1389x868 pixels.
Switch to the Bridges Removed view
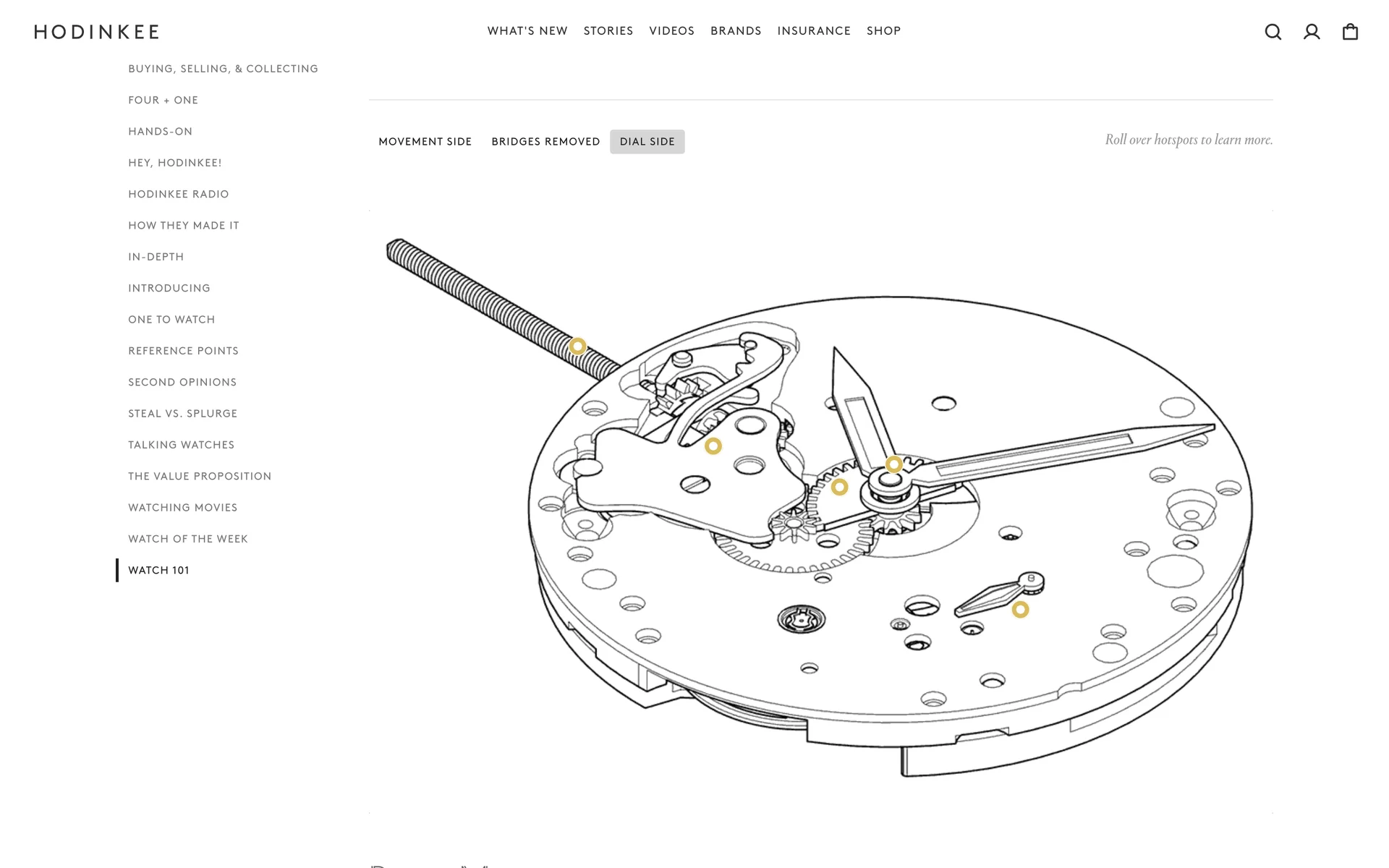pyautogui.click(x=545, y=142)
